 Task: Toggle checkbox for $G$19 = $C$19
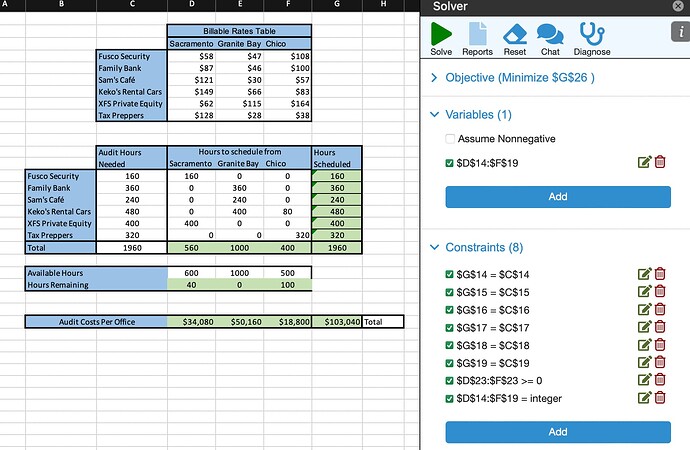[449, 363]
